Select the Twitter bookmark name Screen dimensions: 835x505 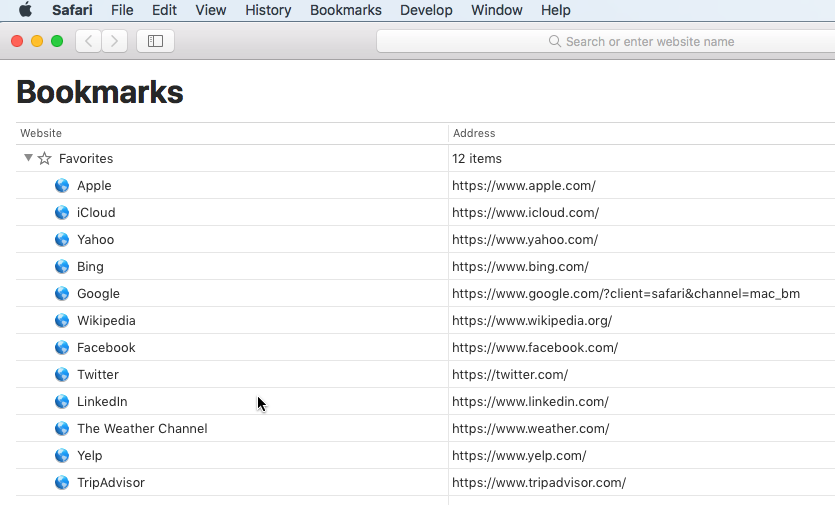[97, 374]
